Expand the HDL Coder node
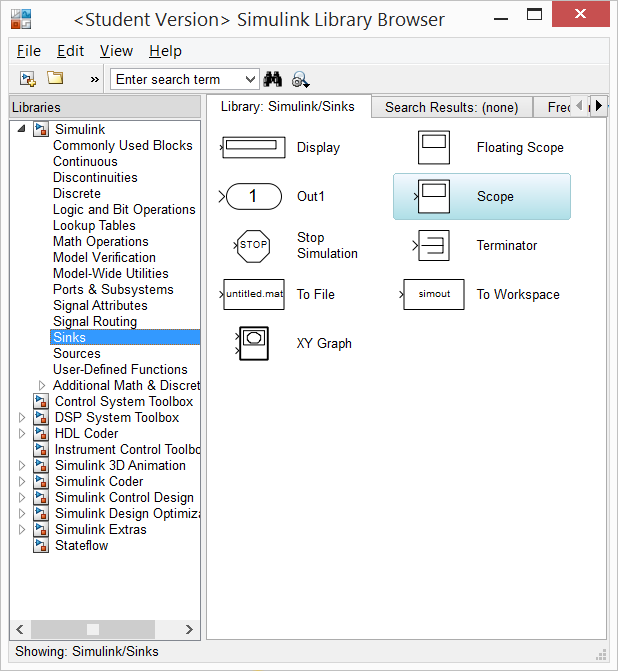Screen dimensions: 618x671 point(22,433)
